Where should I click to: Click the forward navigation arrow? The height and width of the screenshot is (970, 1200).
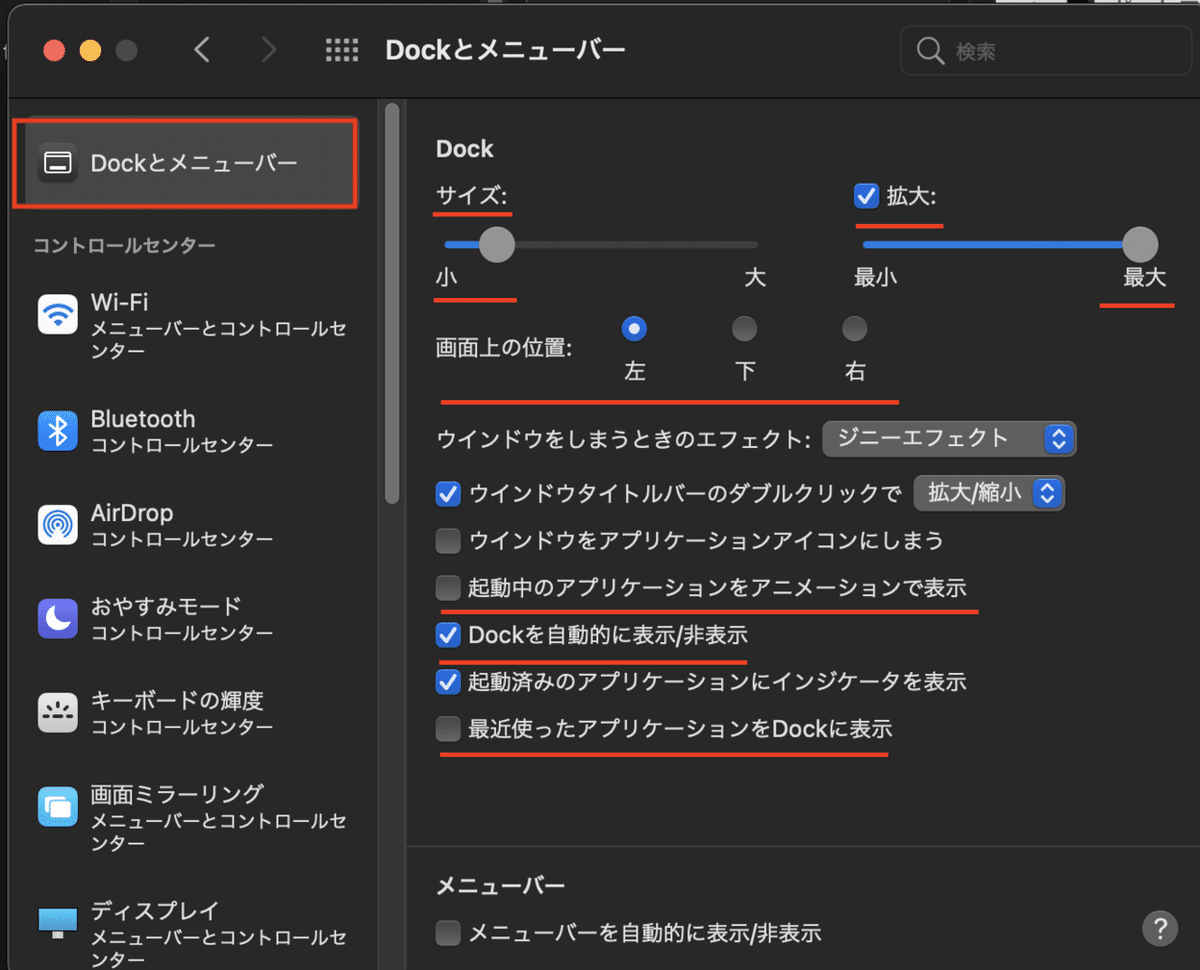click(x=268, y=49)
